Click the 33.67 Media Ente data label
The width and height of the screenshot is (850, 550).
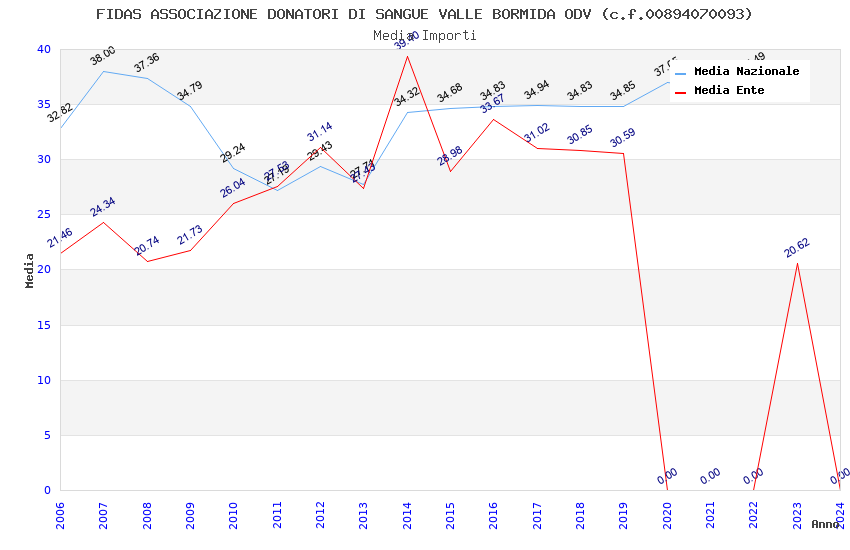pos(492,103)
